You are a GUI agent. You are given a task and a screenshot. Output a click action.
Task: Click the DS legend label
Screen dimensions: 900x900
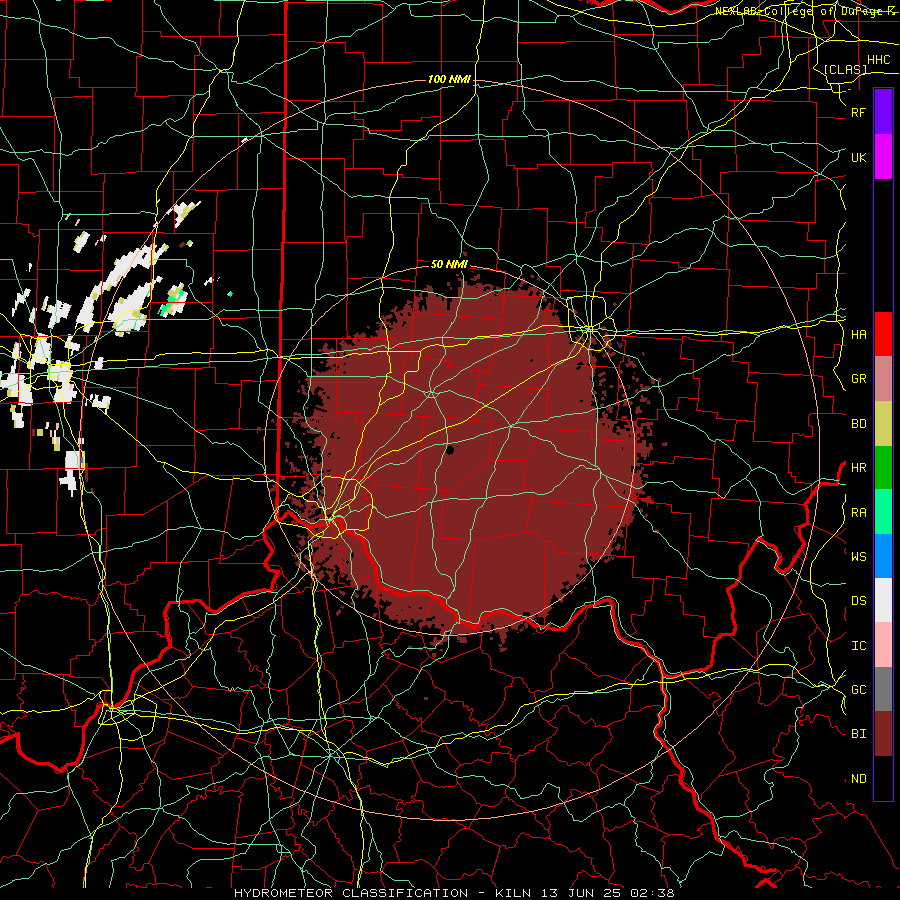point(859,601)
